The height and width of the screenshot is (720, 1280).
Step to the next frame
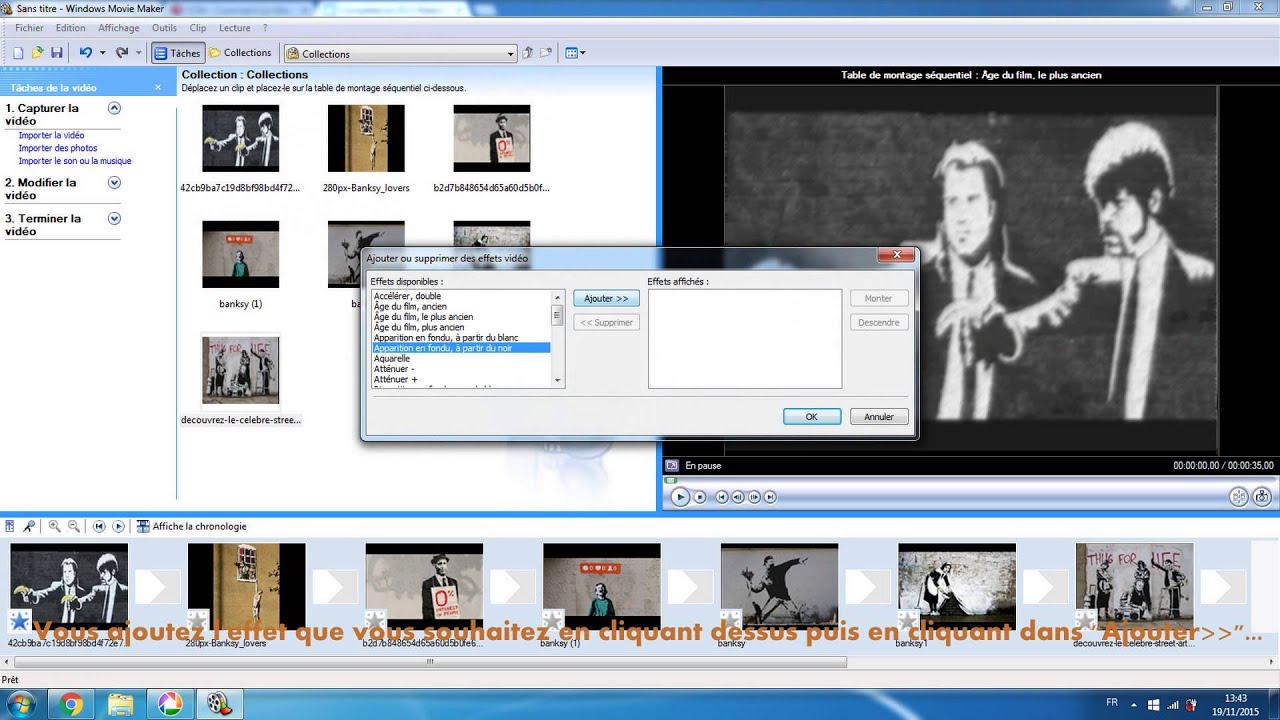[x=755, y=496]
